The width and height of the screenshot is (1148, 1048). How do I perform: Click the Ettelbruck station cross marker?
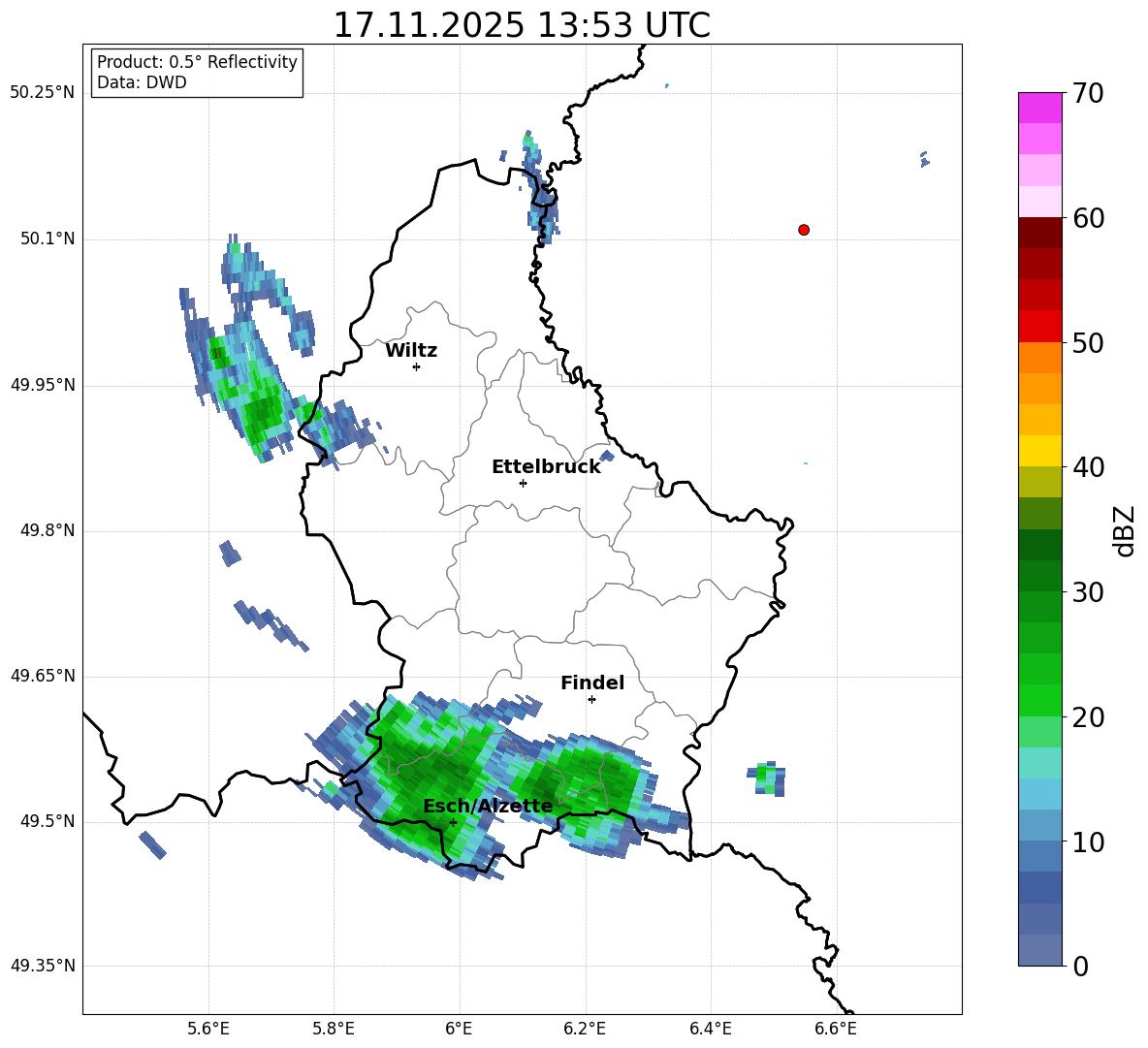coord(523,483)
